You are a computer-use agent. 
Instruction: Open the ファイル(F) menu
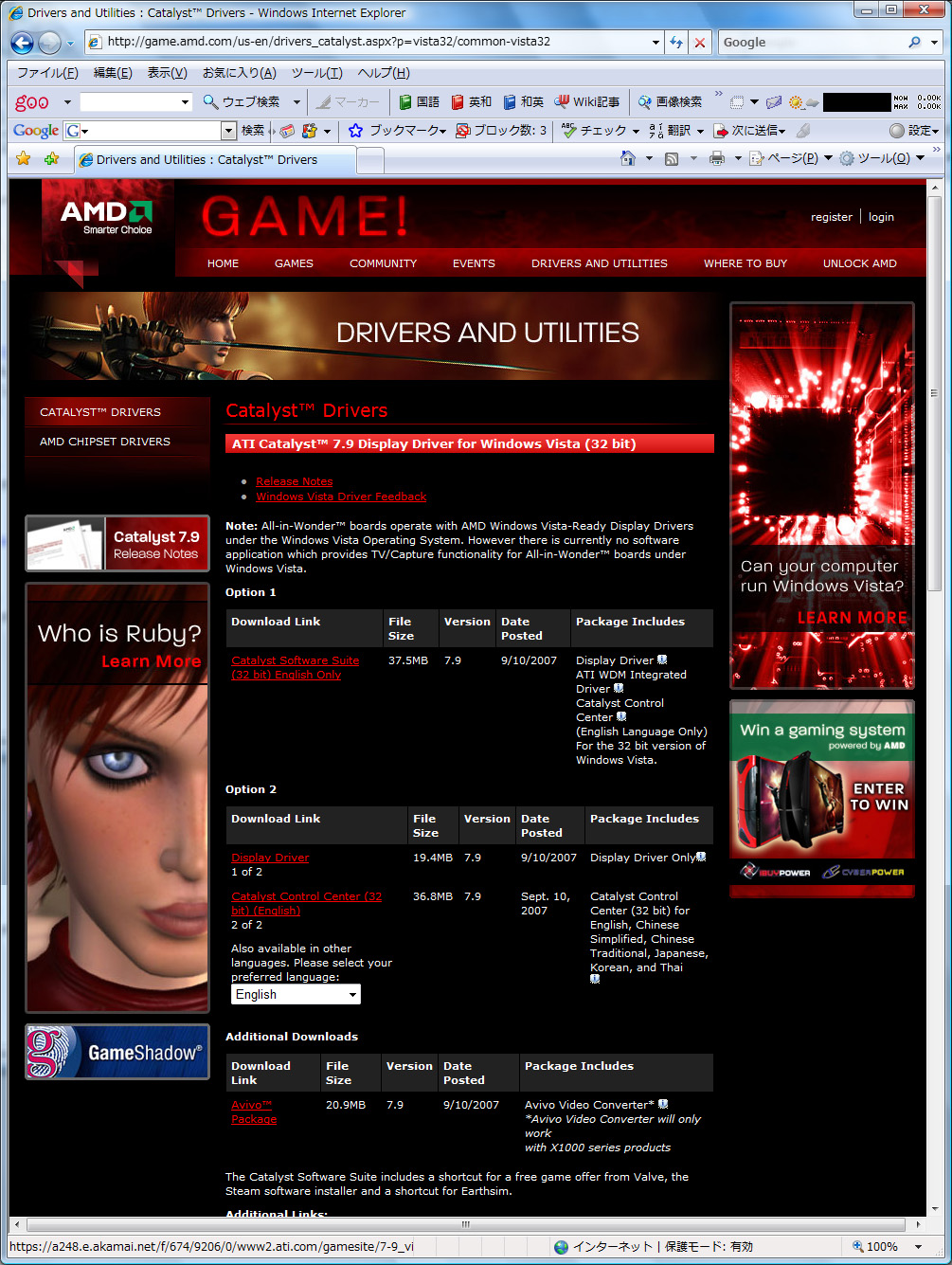click(x=47, y=73)
